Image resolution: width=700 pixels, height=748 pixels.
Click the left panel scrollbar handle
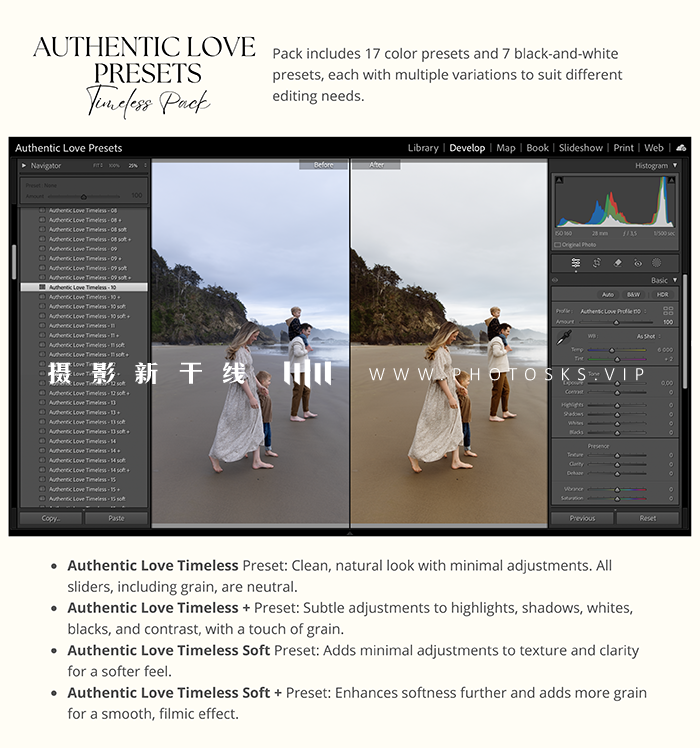coord(14,262)
